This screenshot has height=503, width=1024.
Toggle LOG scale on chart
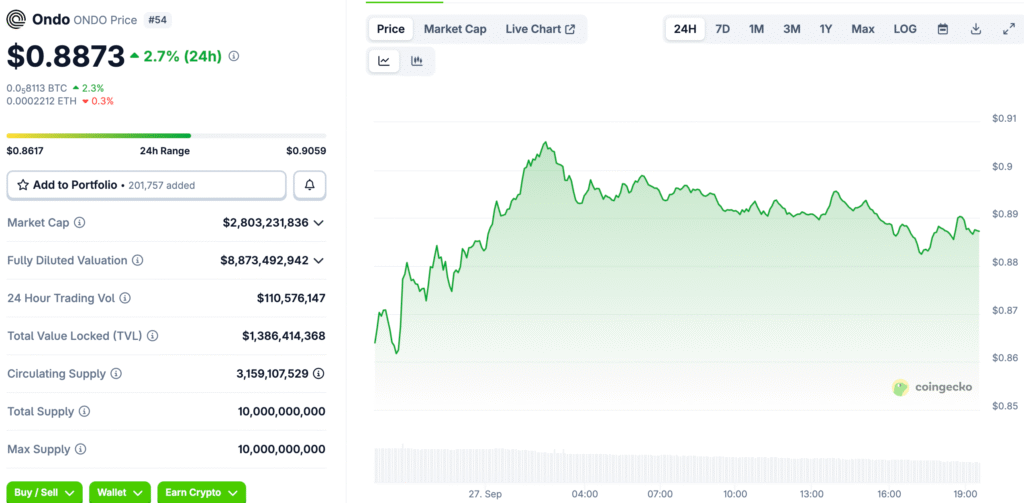point(904,29)
